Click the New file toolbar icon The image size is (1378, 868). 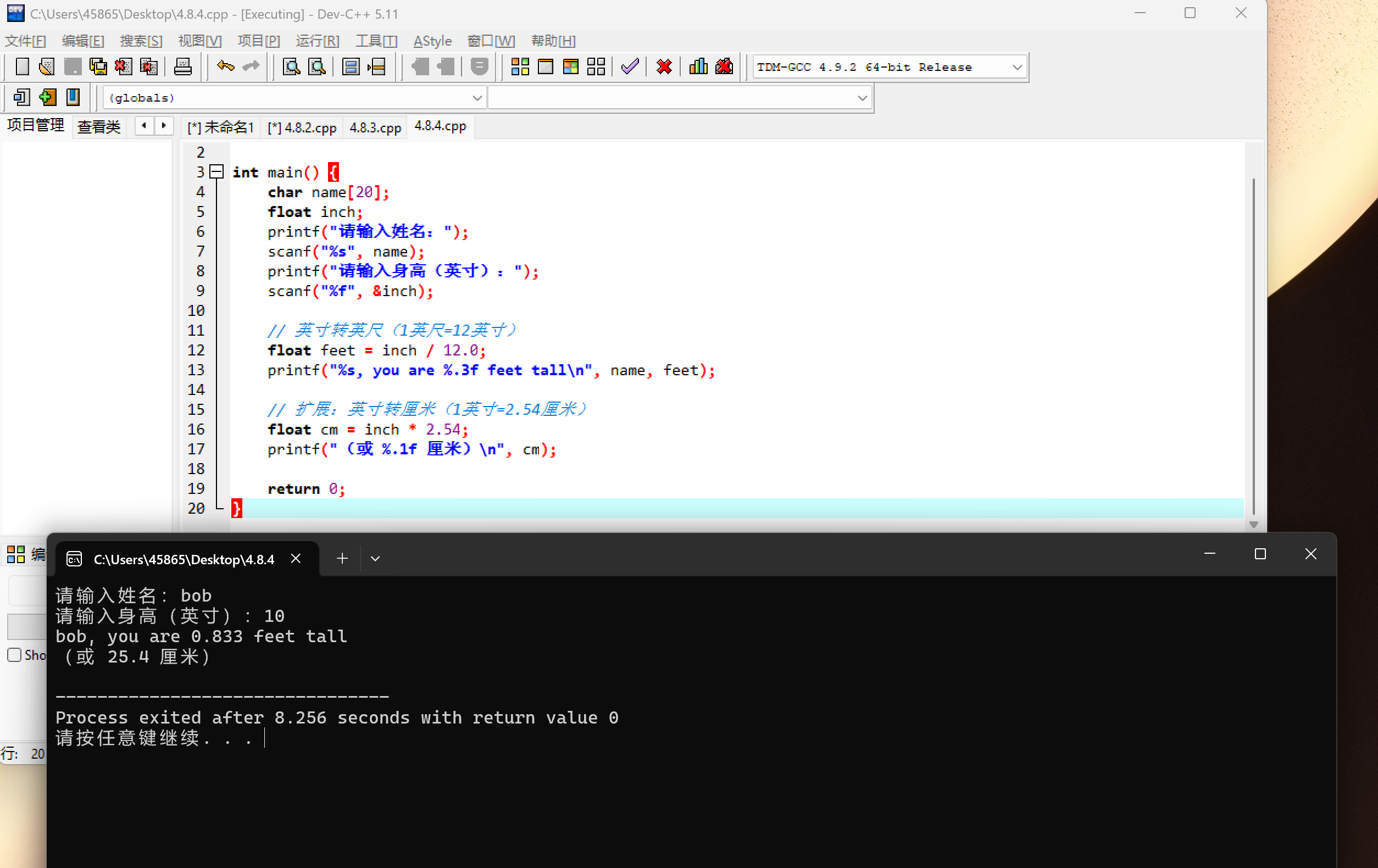click(22, 67)
